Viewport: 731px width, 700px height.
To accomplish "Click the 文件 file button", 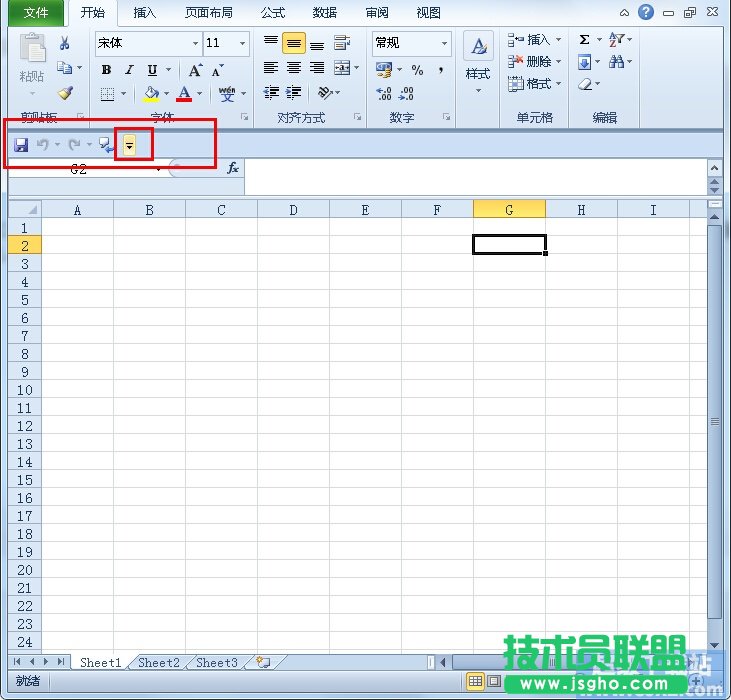I will tap(36, 13).
